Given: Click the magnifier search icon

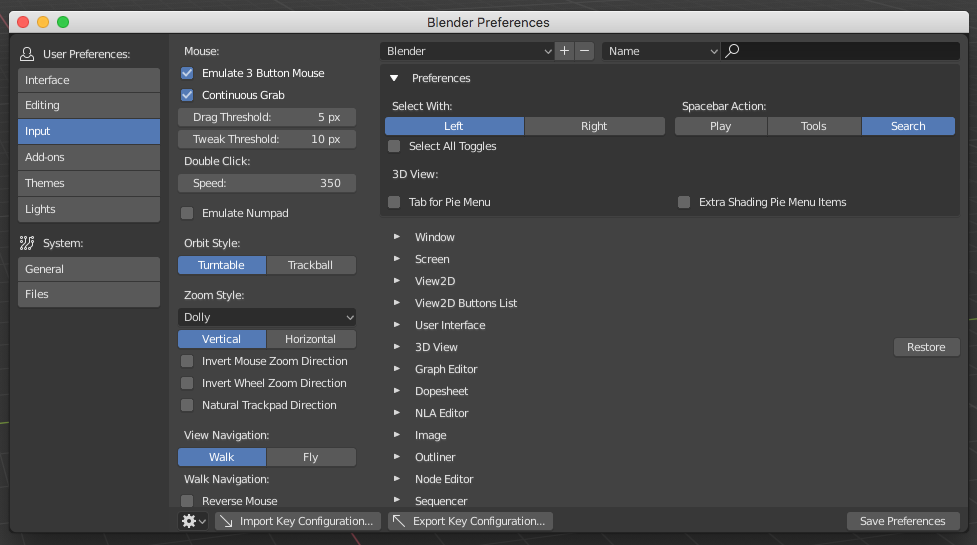Looking at the screenshot, I should pyautogui.click(x=733, y=50).
